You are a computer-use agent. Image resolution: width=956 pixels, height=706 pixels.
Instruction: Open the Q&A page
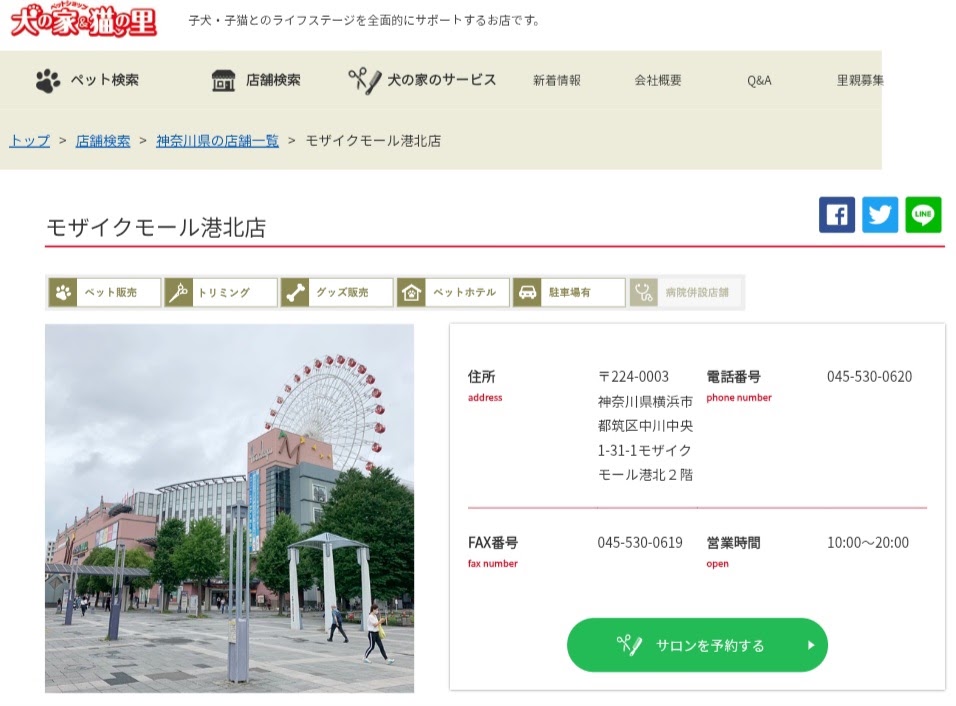click(759, 80)
